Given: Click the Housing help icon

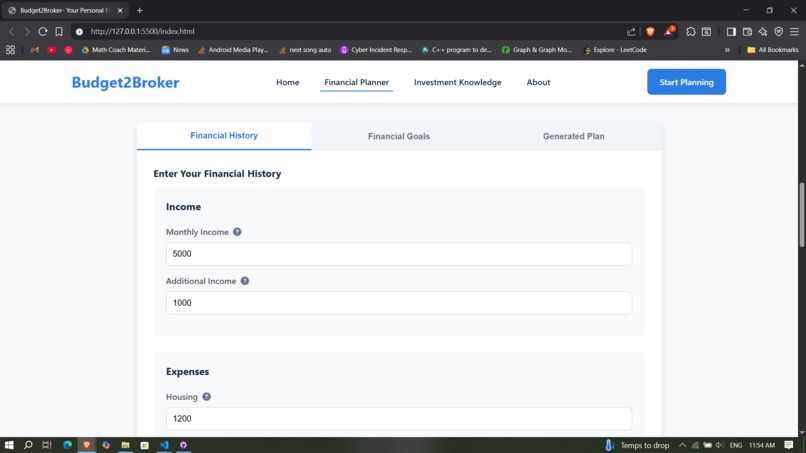Looking at the screenshot, I should 206,396.
